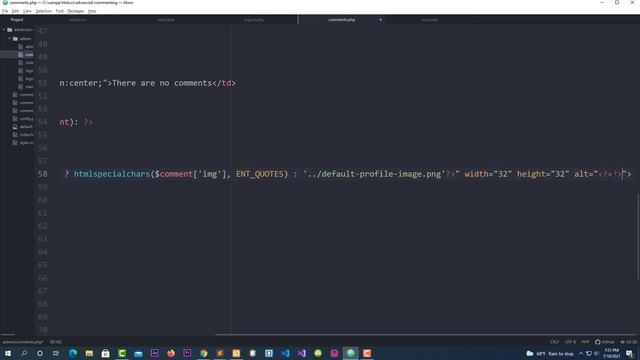Open the GitHub panel from status bar
The width and height of the screenshot is (640, 360).
pos(604,342)
